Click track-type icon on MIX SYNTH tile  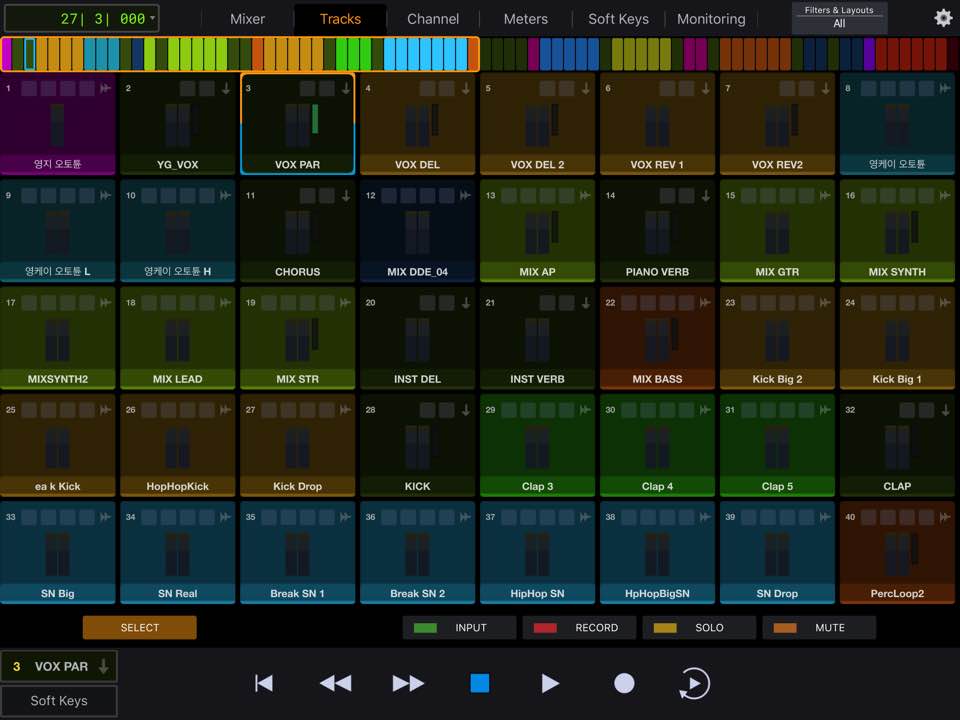(x=945, y=195)
